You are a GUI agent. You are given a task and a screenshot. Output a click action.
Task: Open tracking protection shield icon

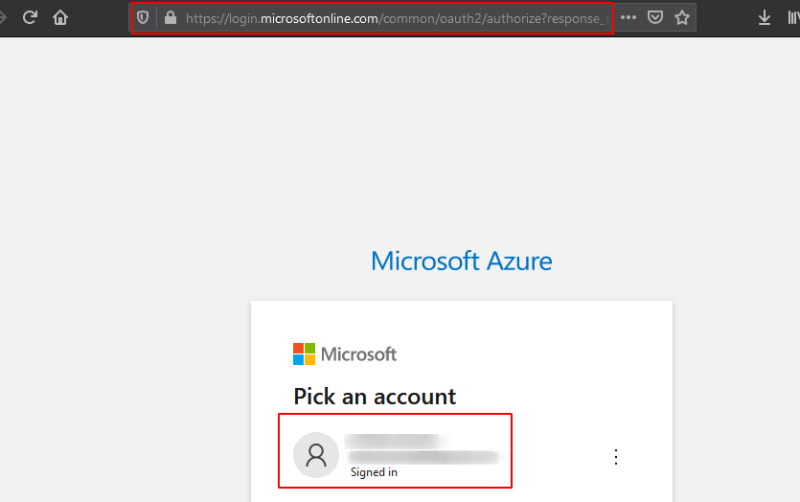tap(142, 18)
